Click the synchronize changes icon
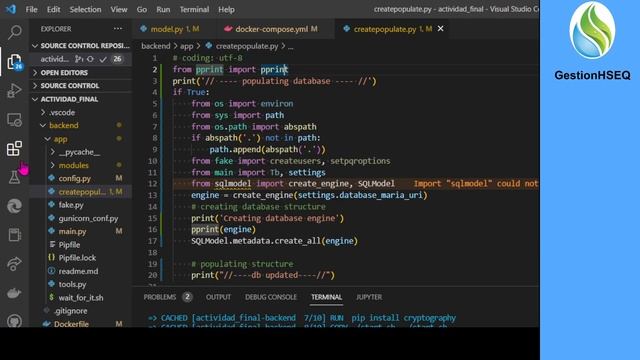 tap(90, 59)
